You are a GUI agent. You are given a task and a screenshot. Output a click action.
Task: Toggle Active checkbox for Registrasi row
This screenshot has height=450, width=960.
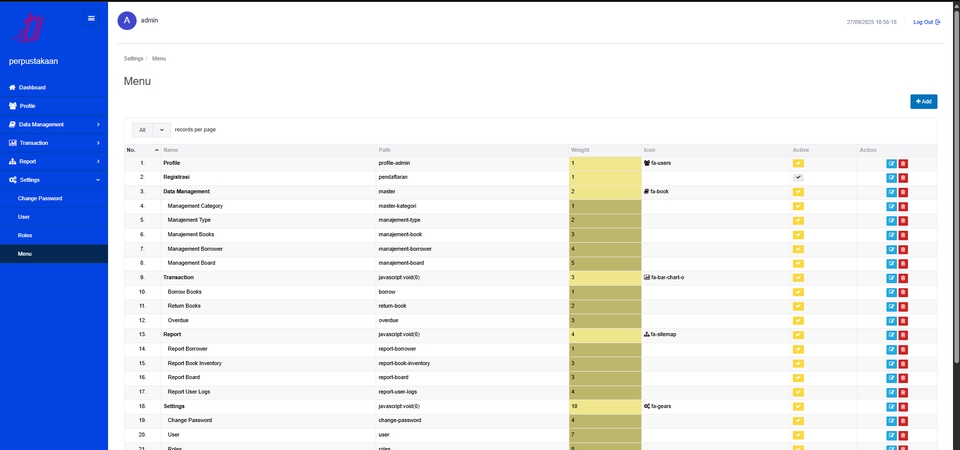point(798,177)
